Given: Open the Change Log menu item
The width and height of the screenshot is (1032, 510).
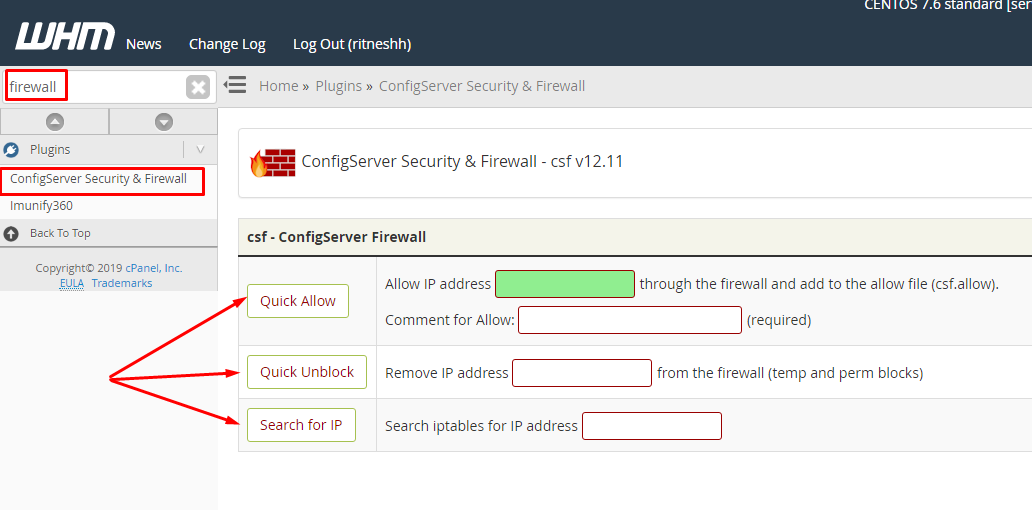Looking at the screenshot, I should pos(227,44).
